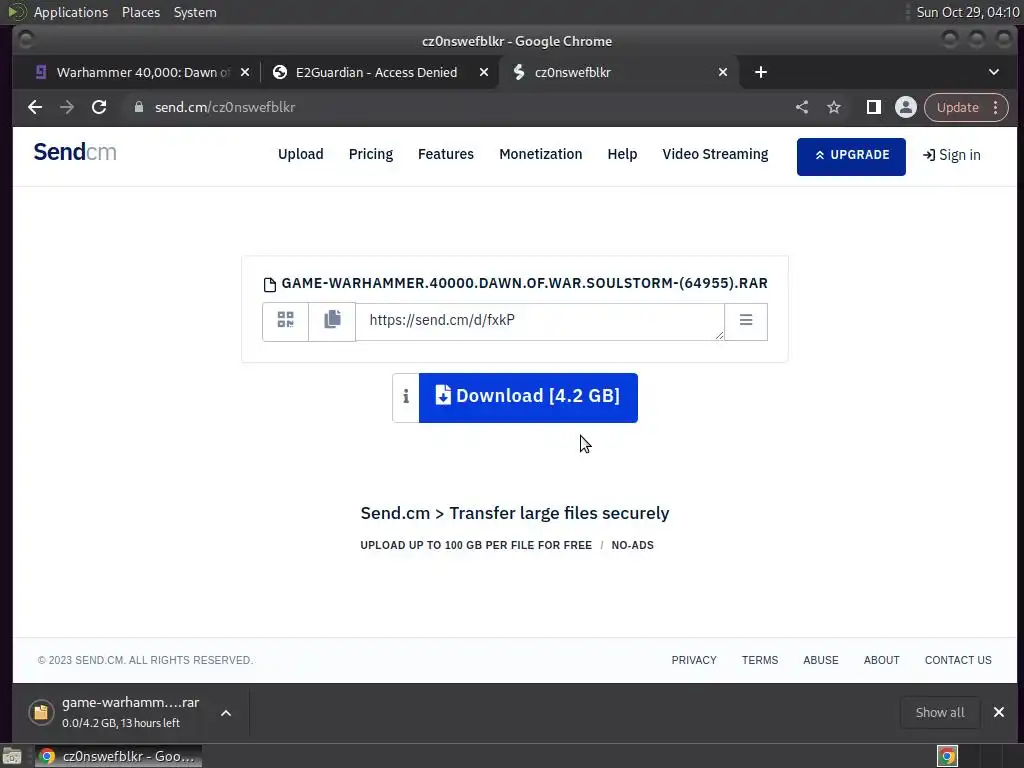Open the Help nav link
The width and height of the screenshot is (1024, 768).
pos(622,154)
